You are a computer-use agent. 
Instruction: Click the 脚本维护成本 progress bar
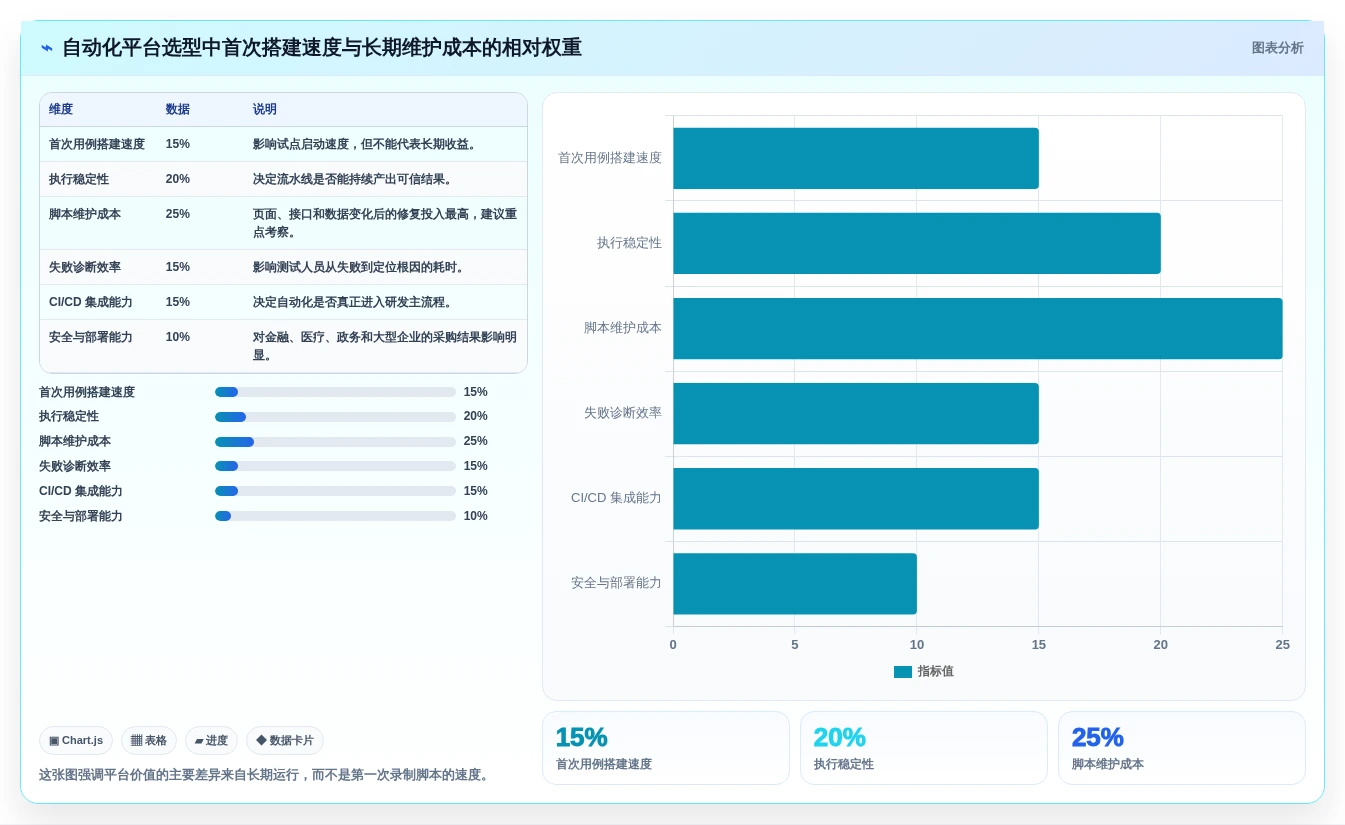335,442
